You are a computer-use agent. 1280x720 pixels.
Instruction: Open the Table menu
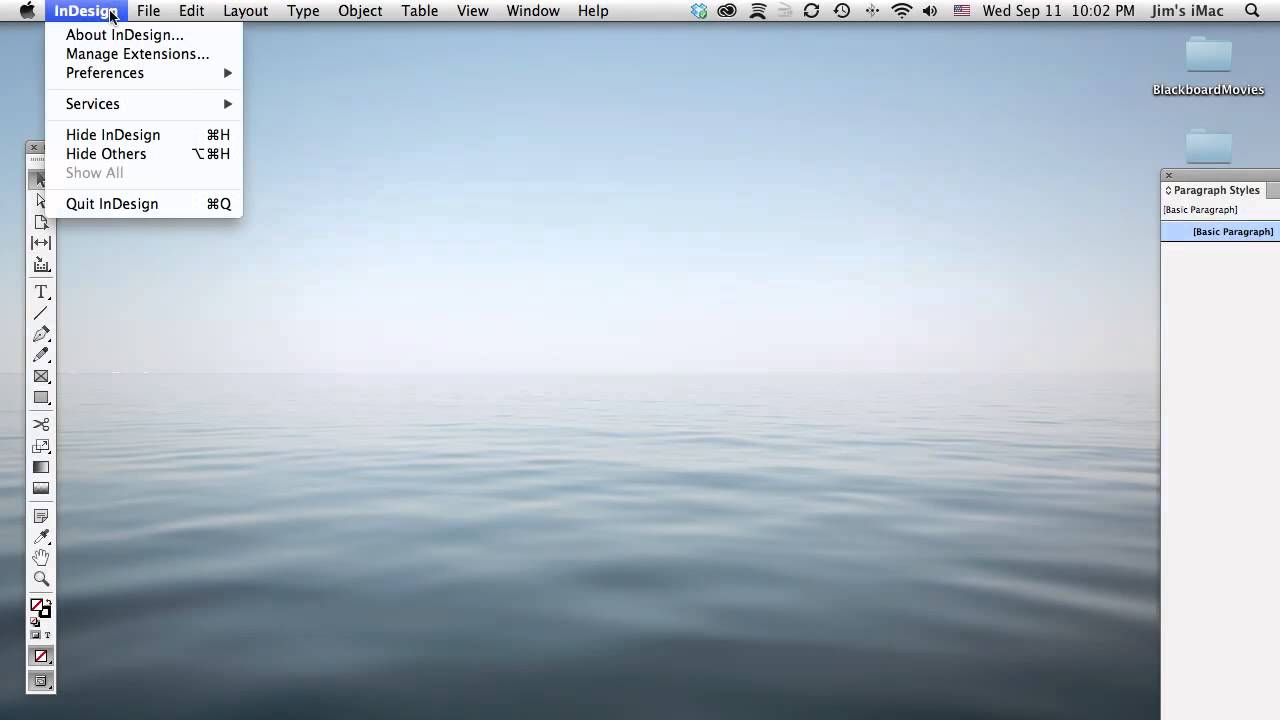click(420, 11)
